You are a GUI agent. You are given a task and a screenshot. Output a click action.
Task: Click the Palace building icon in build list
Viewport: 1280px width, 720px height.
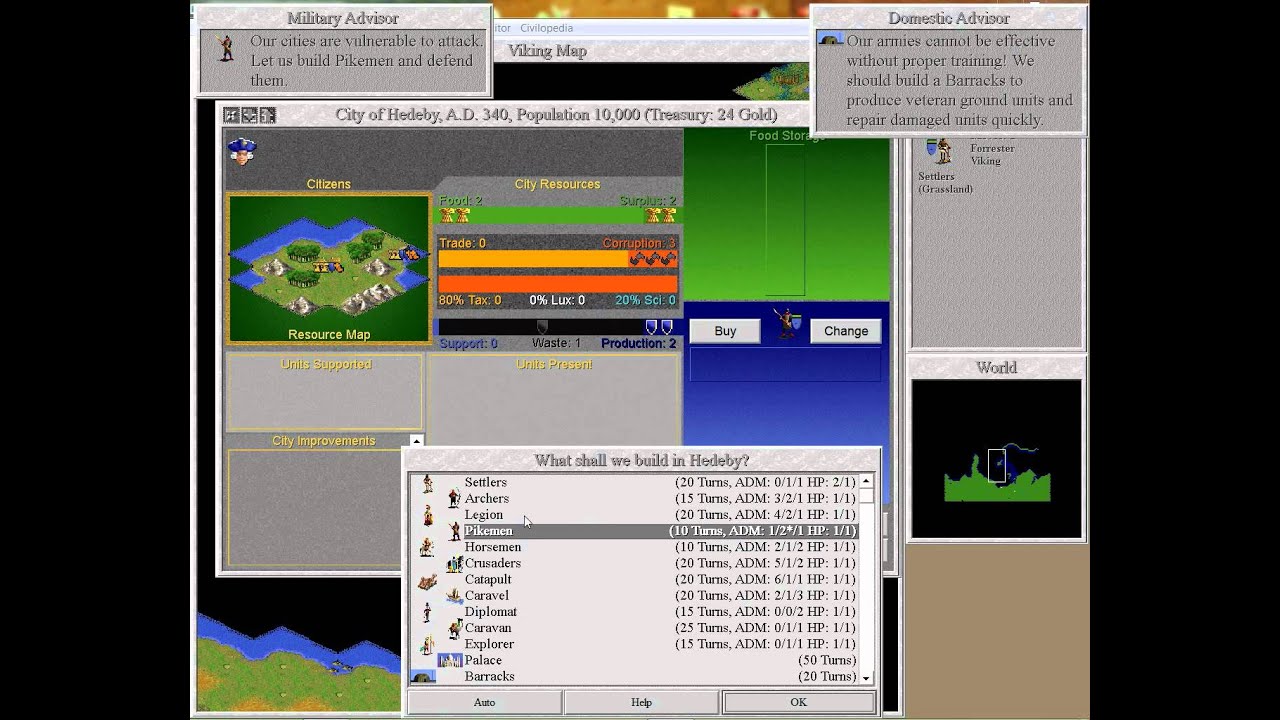tap(450, 660)
